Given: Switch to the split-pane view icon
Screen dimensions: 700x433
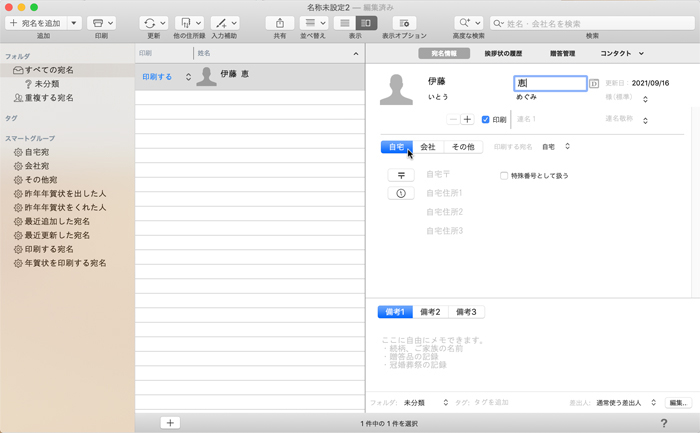Looking at the screenshot, I should coord(366,23).
